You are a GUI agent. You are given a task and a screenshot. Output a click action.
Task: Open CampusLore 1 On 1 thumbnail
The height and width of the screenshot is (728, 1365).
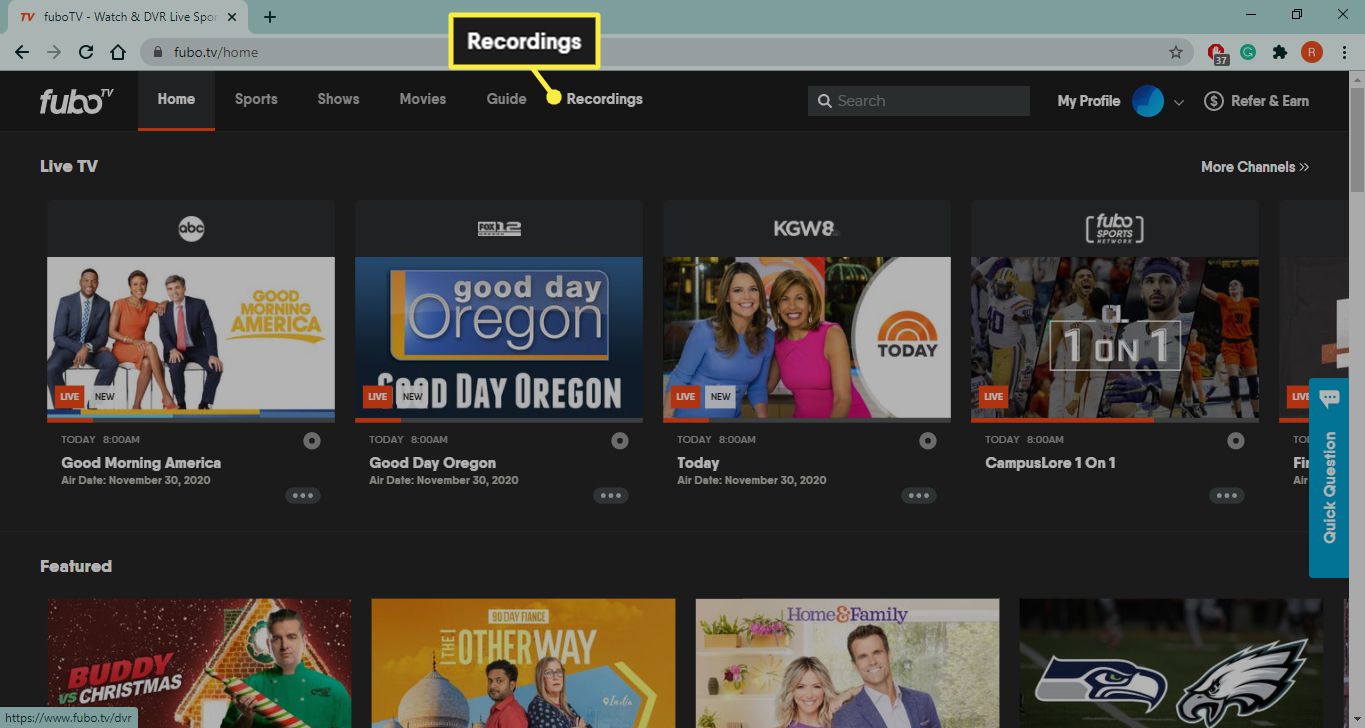1115,338
